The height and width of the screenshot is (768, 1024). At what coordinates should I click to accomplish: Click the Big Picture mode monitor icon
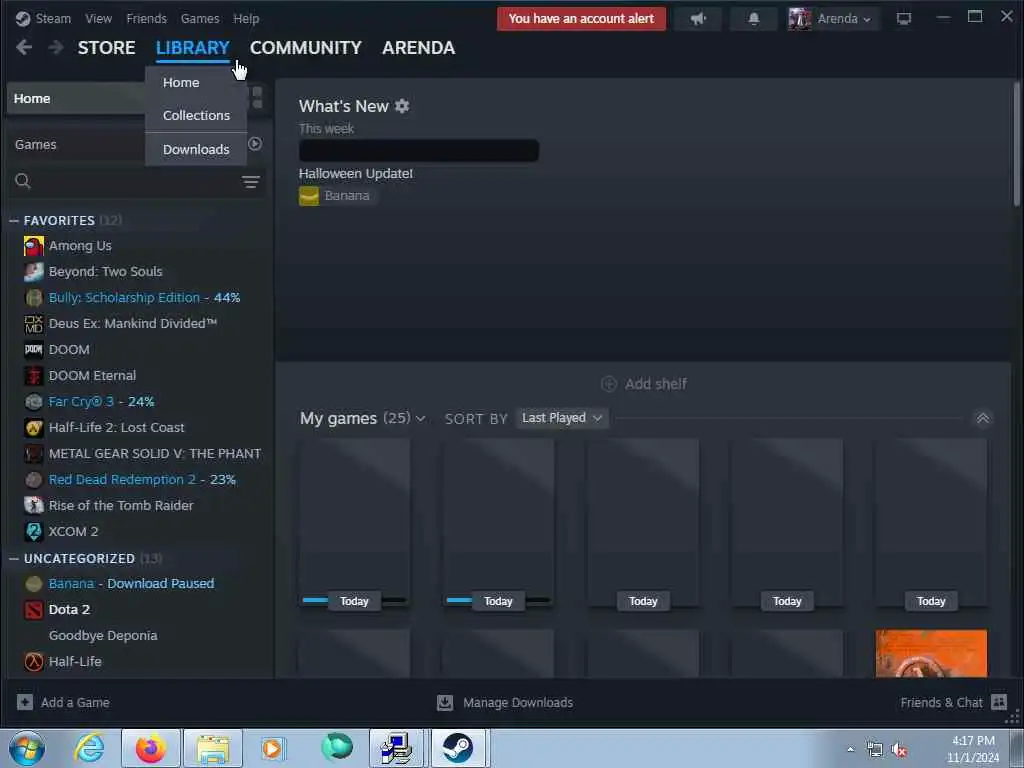(904, 18)
